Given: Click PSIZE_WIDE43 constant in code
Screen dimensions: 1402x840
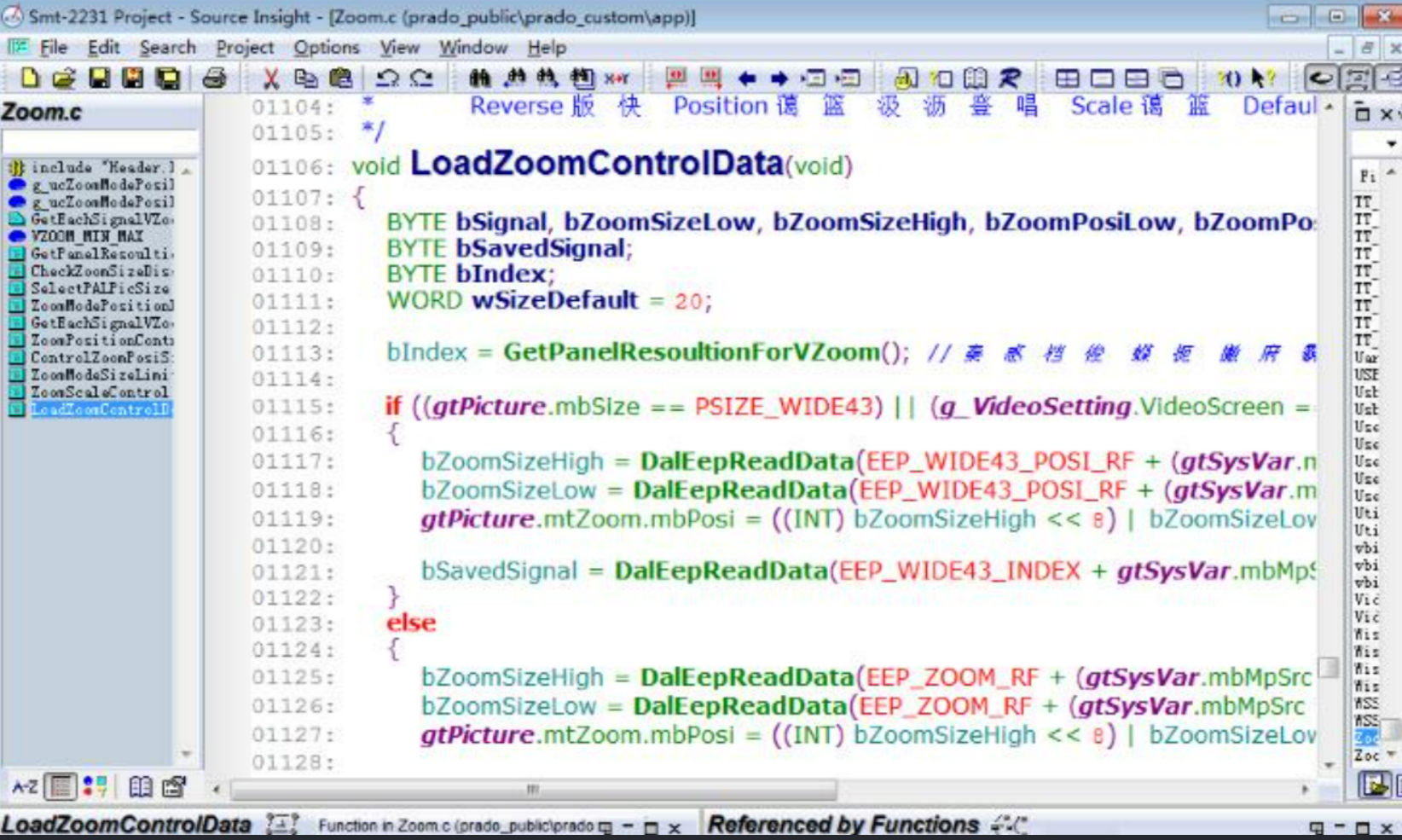Looking at the screenshot, I should [x=784, y=407].
